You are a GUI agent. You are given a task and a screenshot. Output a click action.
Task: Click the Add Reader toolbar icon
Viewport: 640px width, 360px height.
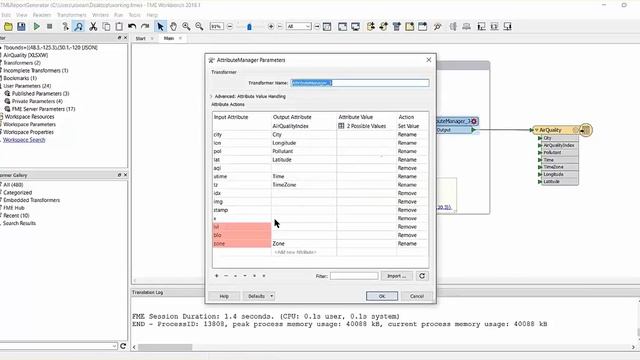tap(371, 27)
